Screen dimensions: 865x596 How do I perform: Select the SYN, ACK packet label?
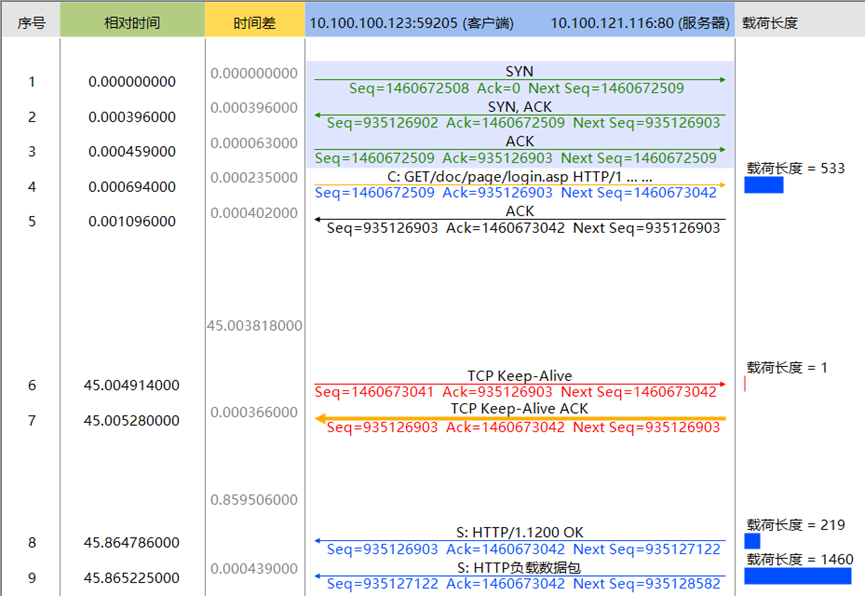point(519,107)
